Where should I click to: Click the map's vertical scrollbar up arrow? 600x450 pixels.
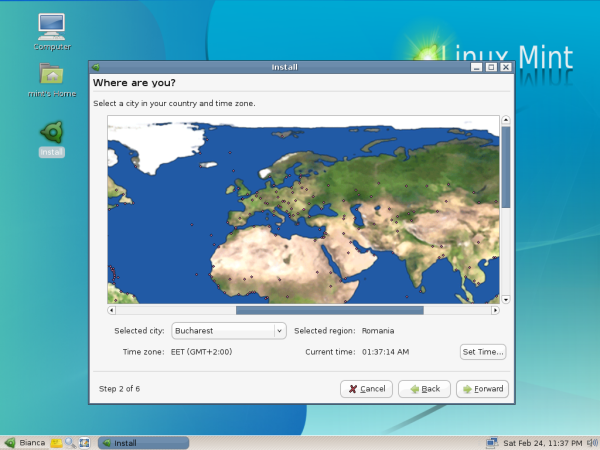pos(506,120)
